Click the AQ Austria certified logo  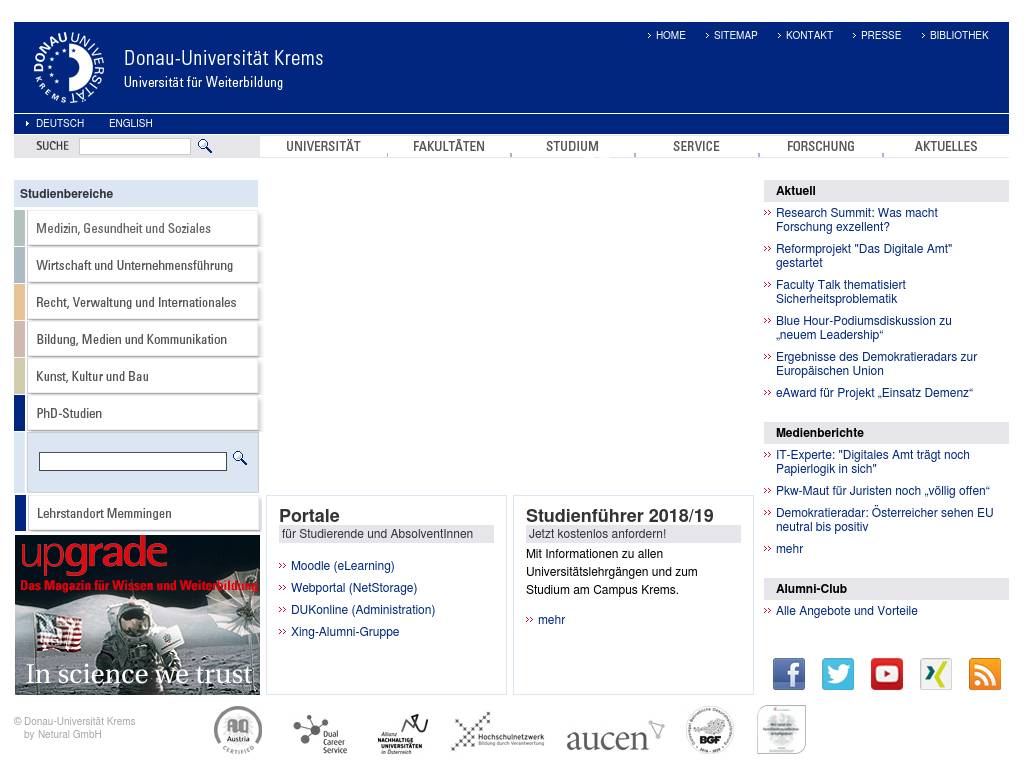(x=238, y=730)
